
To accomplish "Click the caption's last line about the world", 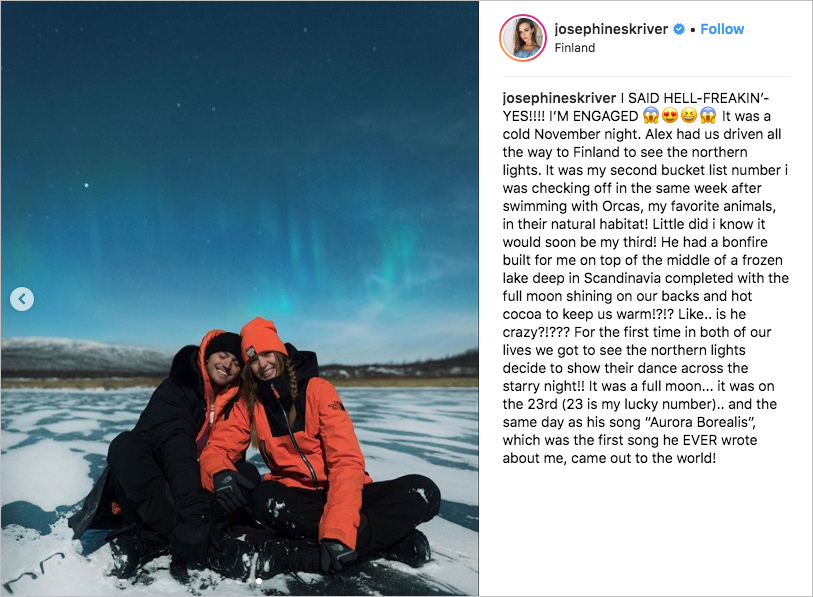I will pos(609,458).
